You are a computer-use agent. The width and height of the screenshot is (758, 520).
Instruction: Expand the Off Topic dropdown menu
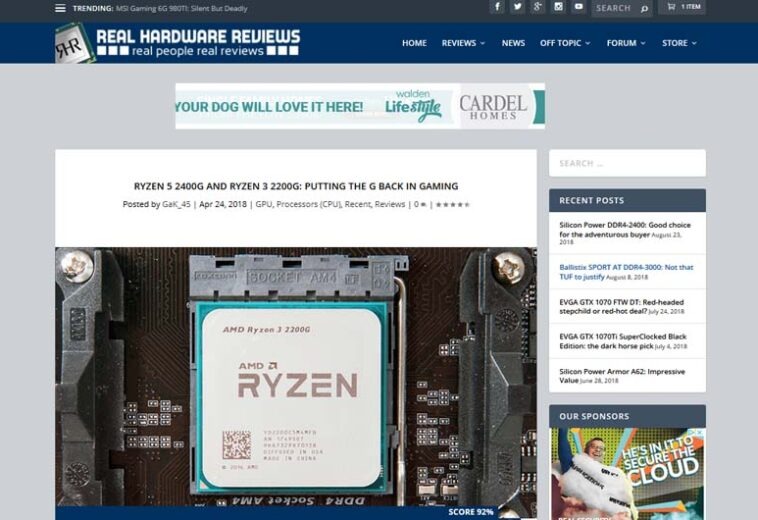coord(565,43)
